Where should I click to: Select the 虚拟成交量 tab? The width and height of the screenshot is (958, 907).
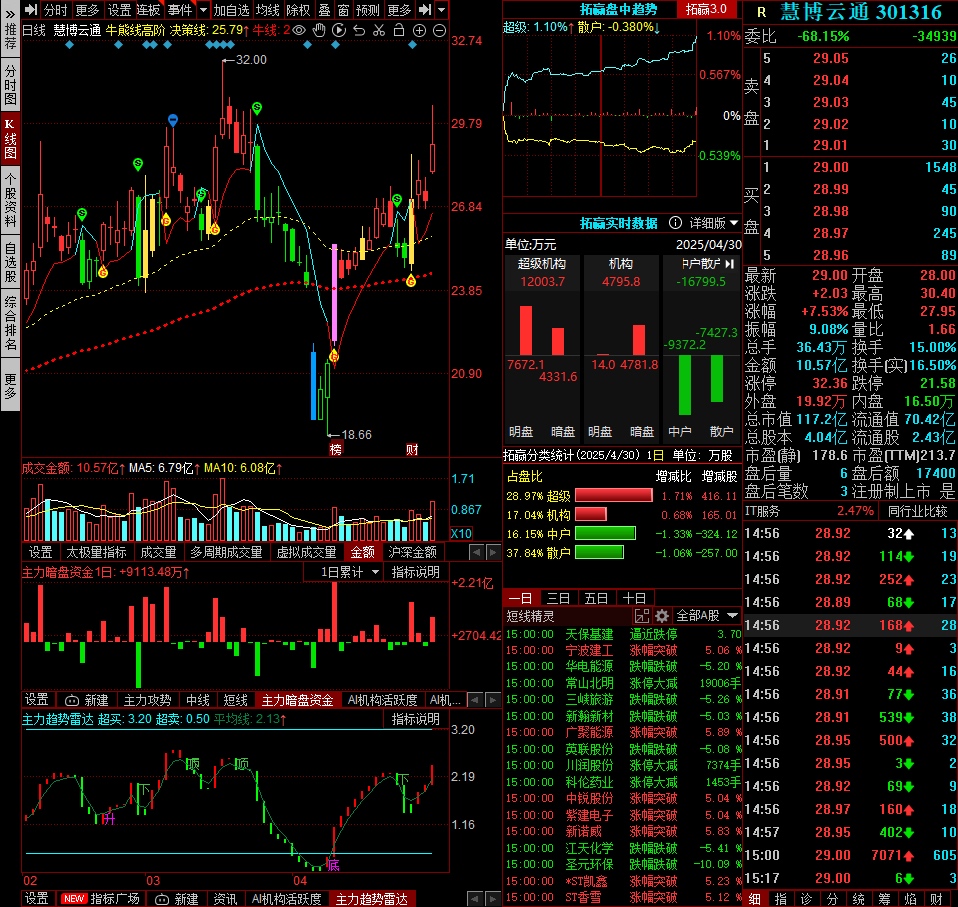click(306, 552)
